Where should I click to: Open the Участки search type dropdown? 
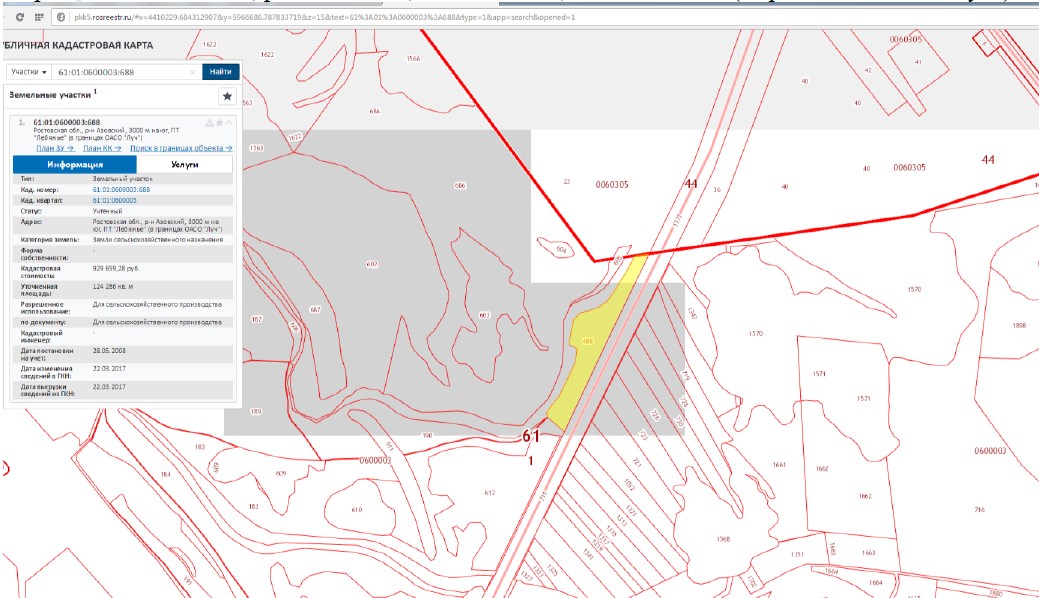pyautogui.click(x=29, y=72)
